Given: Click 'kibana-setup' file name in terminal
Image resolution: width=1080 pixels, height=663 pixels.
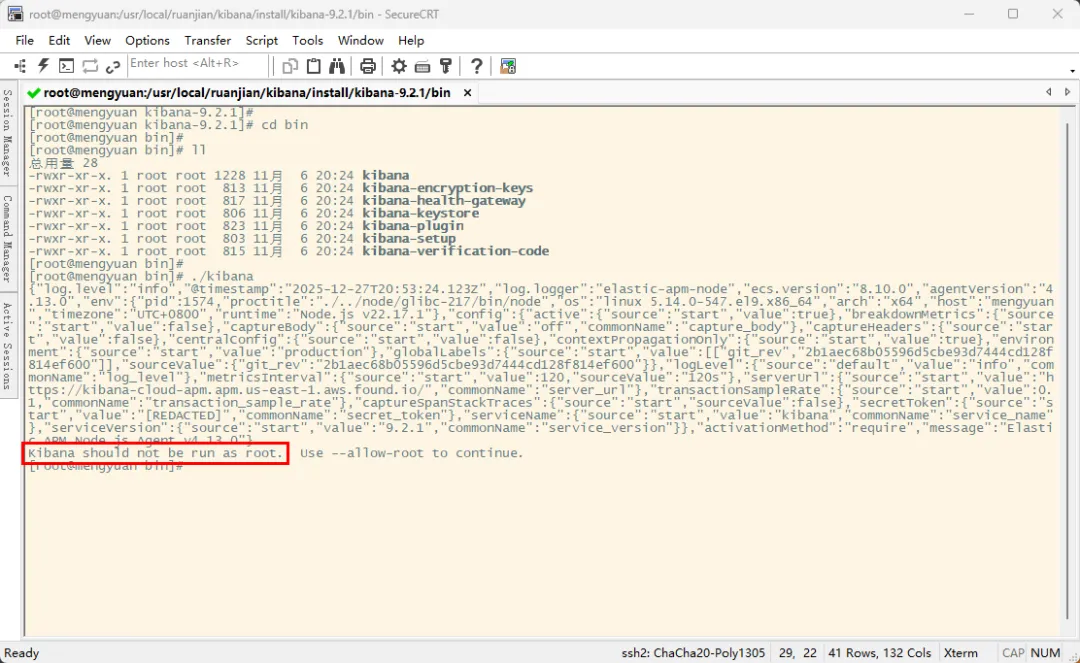Looking at the screenshot, I should (x=409, y=238).
